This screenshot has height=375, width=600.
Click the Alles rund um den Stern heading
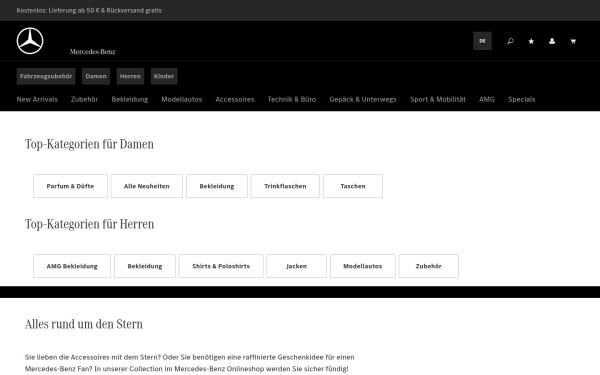pyautogui.click(x=84, y=324)
